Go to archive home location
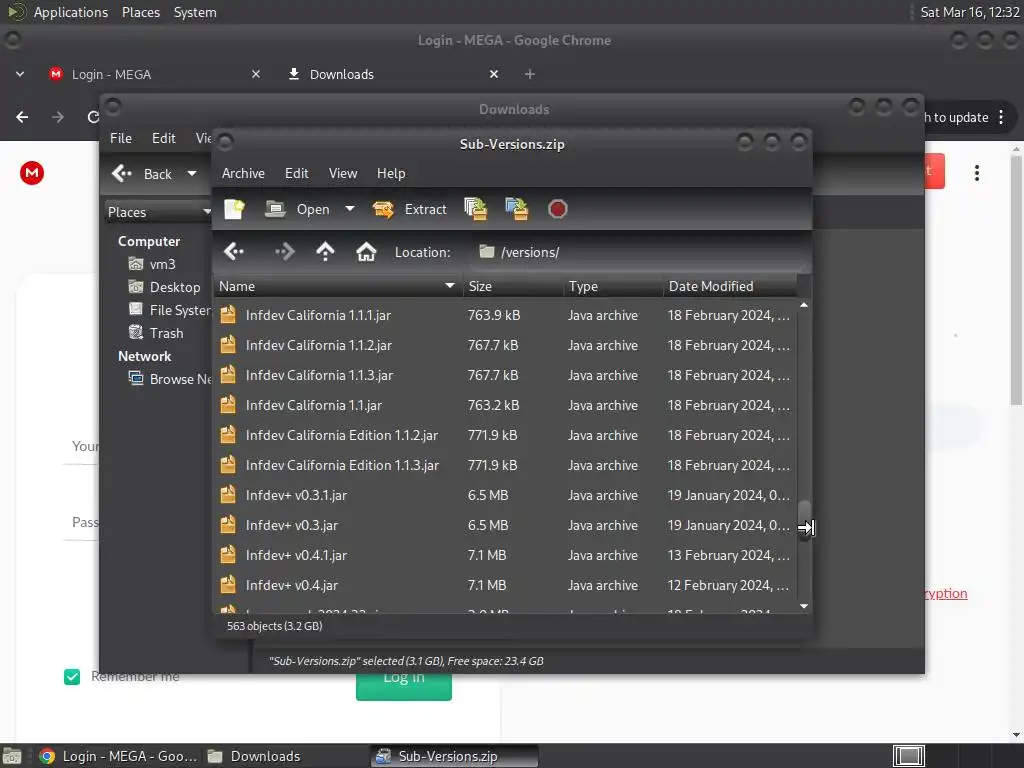Image resolution: width=1024 pixels, height=768 pixels. [366, 251]
